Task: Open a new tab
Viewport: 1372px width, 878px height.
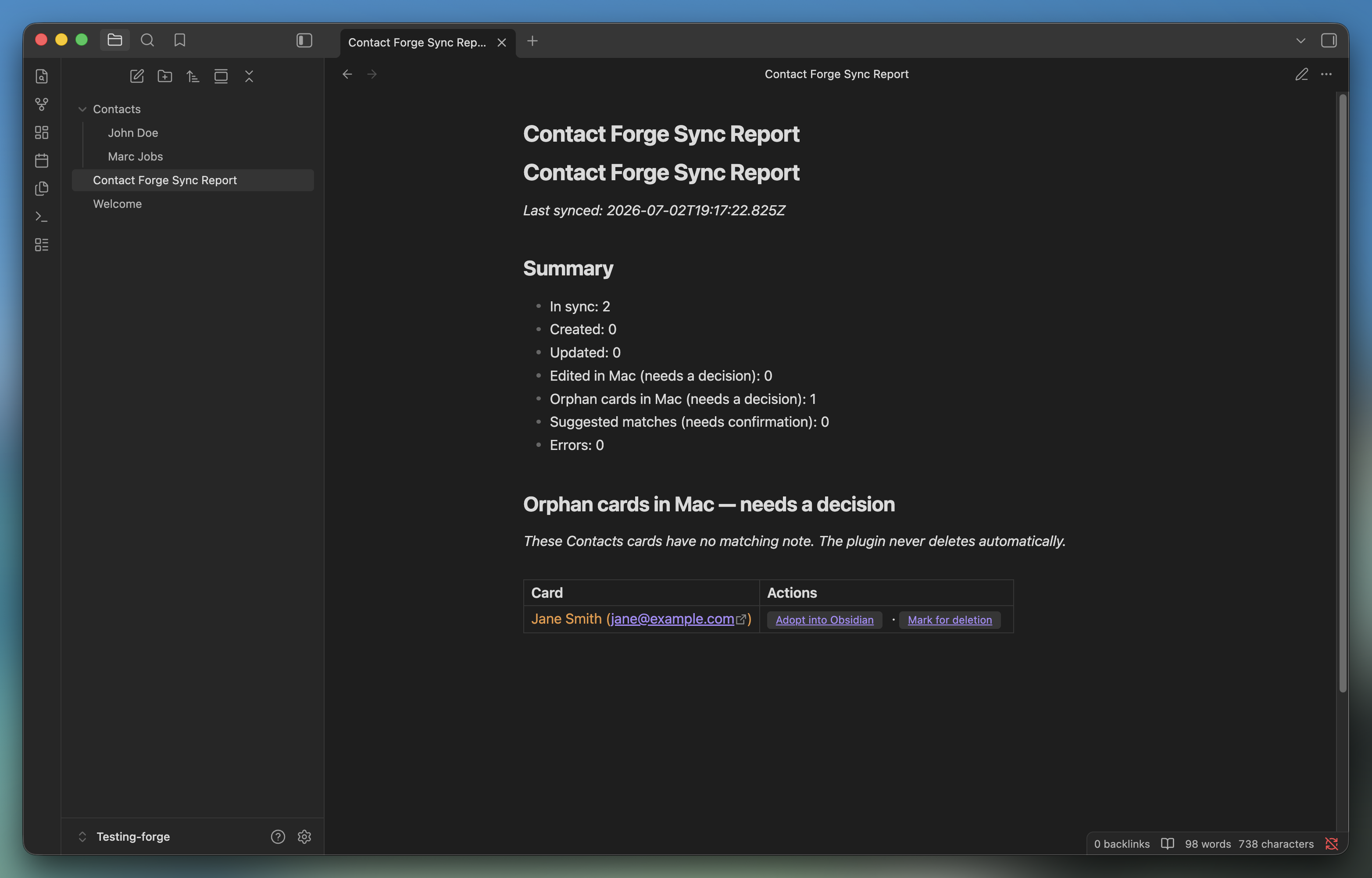Action: [532, 41]
